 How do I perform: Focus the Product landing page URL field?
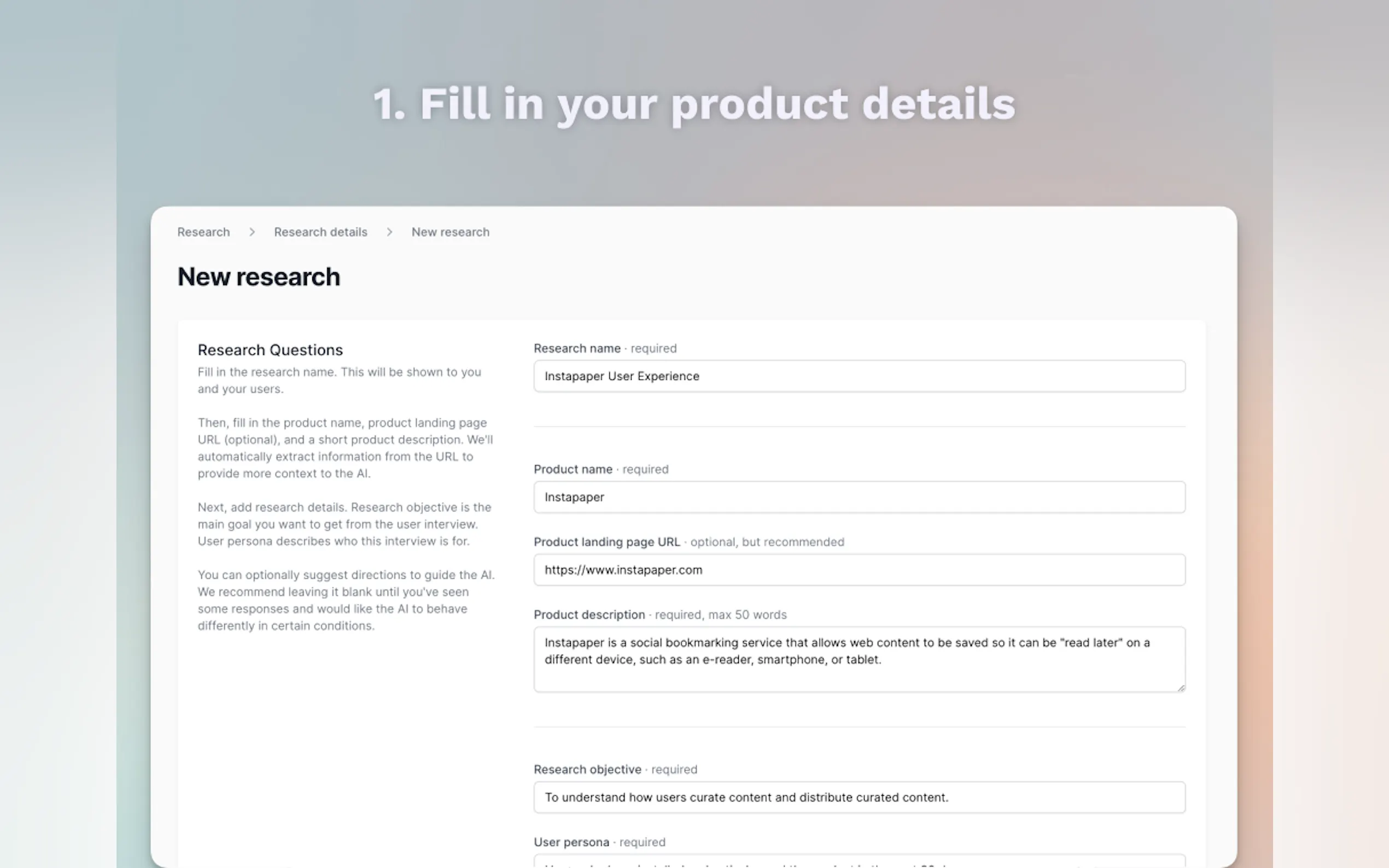click(859, 570)
